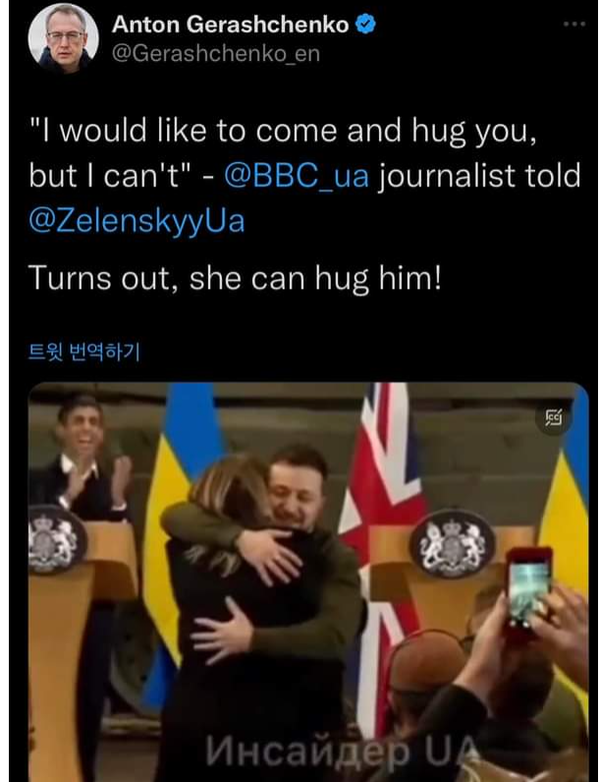
Task: Open the round profile avatar photo
Action: (x=63, y=38)
